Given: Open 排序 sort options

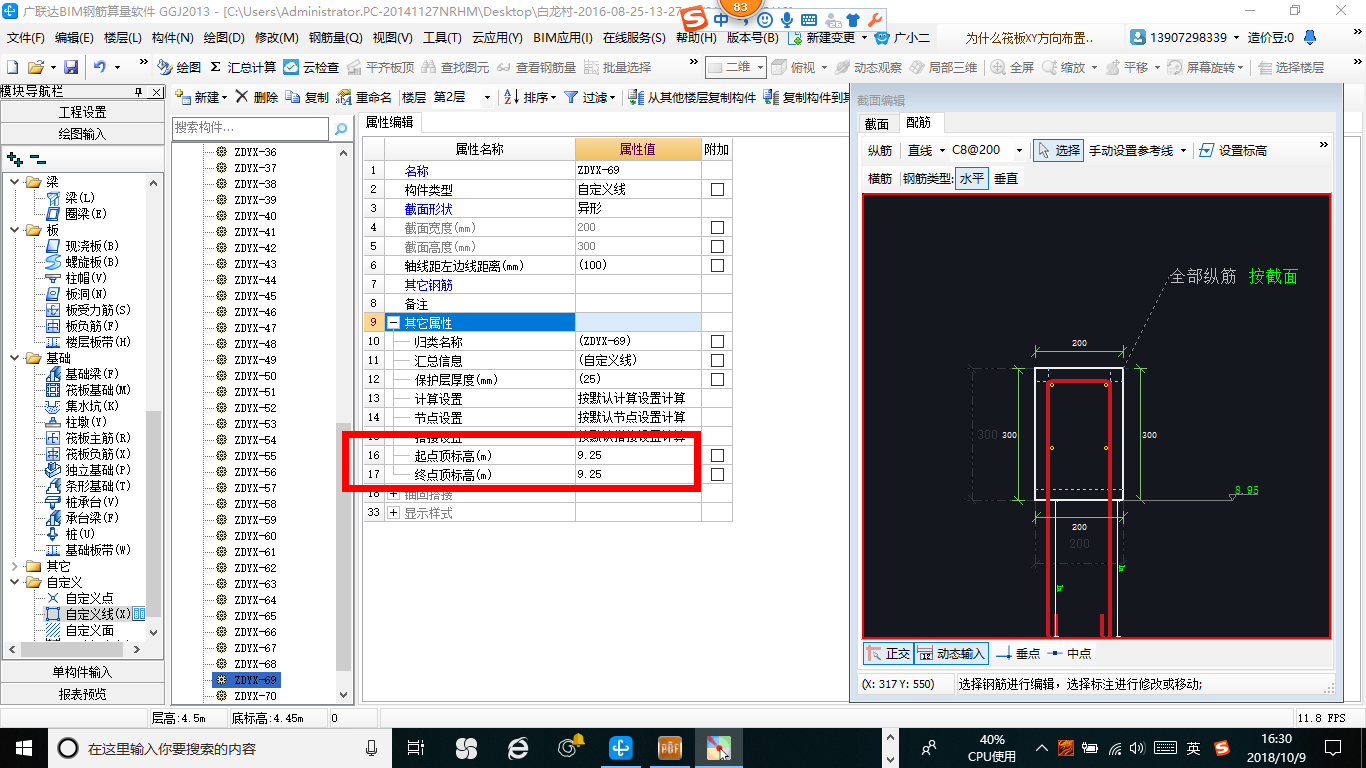Looking at the screenshot, I should coord(530,97).
